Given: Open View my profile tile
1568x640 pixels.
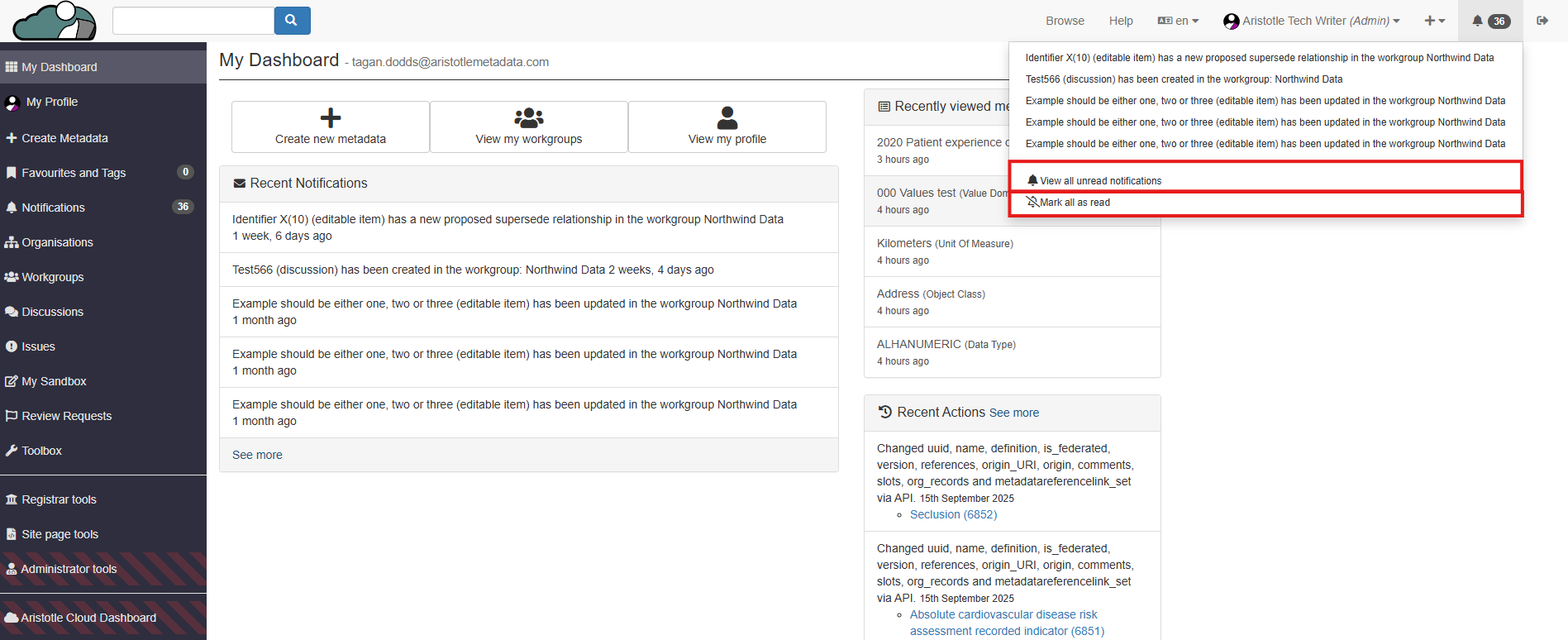Looking at the screenshot, I should [x=727, y=127].
